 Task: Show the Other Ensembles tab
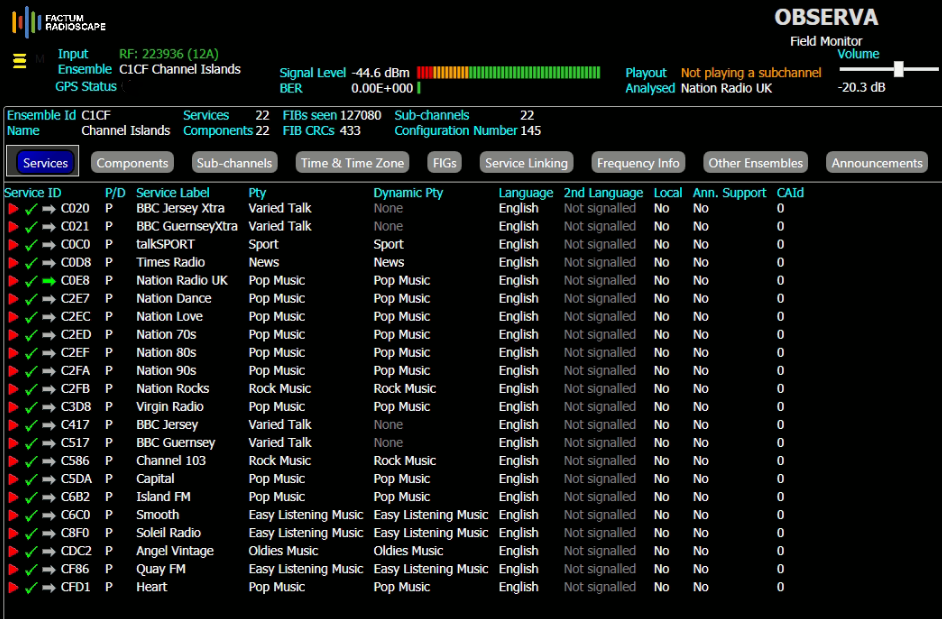[755, 163]
